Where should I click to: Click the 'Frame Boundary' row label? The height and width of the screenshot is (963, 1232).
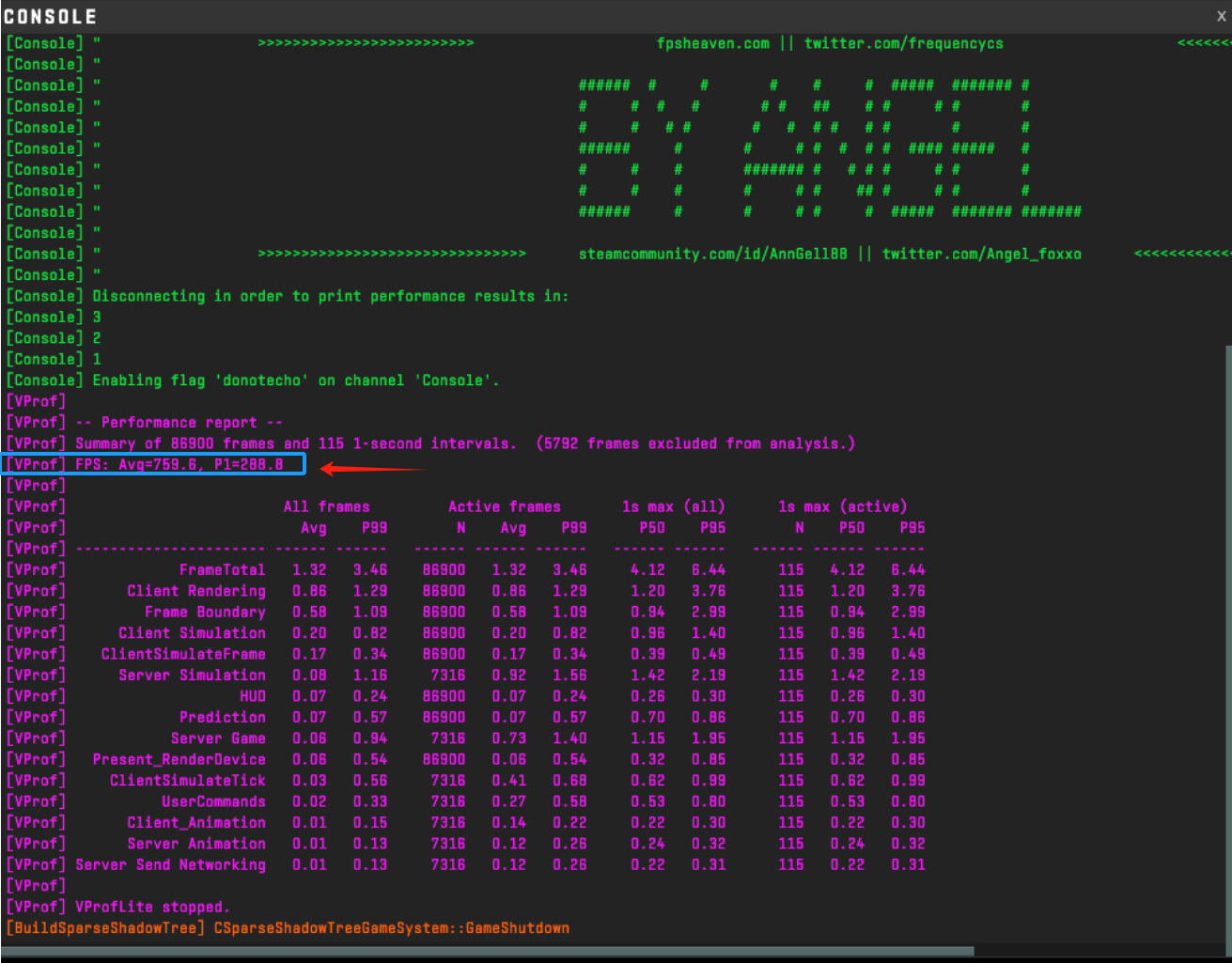[x=205, y=612]
